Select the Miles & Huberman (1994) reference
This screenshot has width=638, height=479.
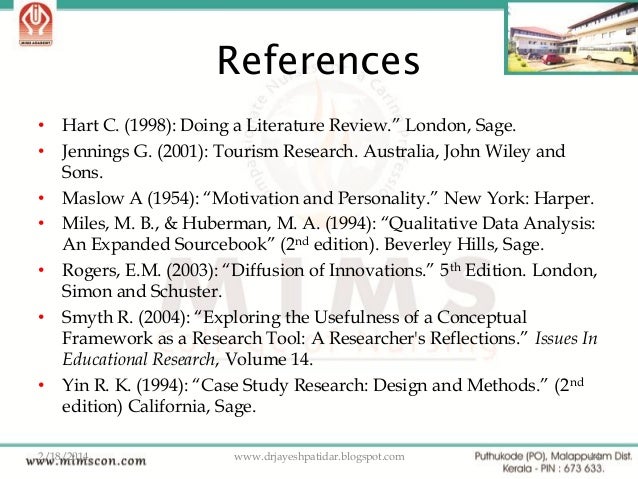tap(328, 234)
